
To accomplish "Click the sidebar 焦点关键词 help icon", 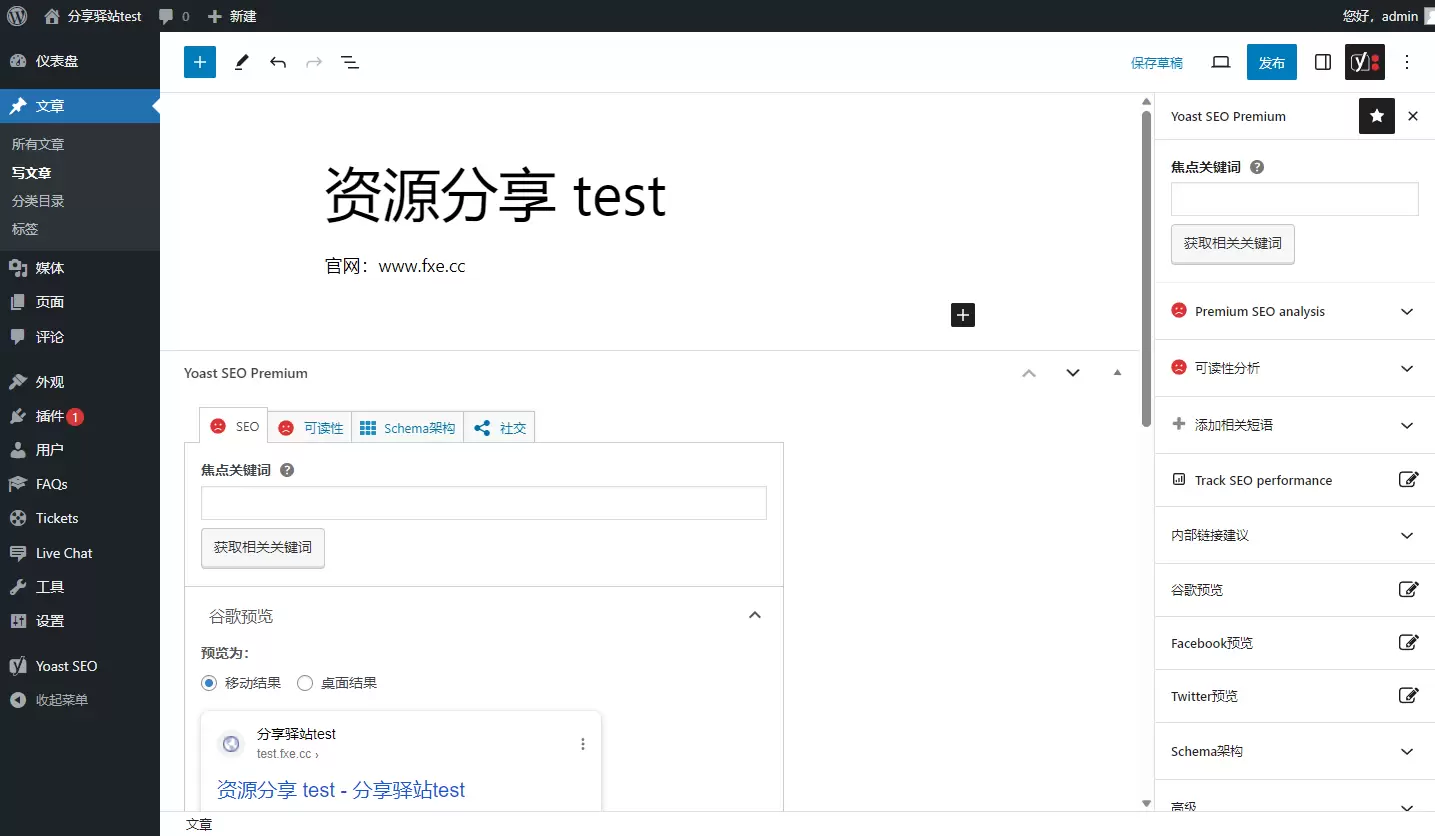I will [x=1257, y=167].
